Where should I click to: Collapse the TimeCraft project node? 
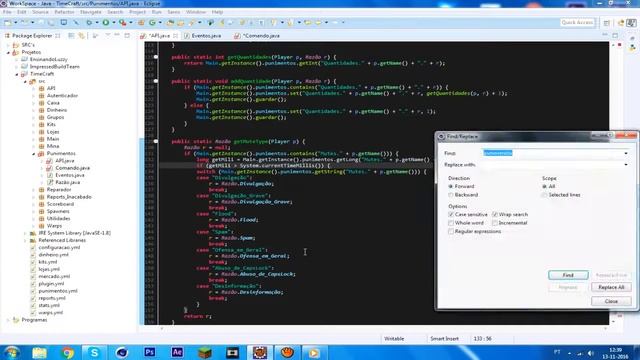tap(17, 74)
